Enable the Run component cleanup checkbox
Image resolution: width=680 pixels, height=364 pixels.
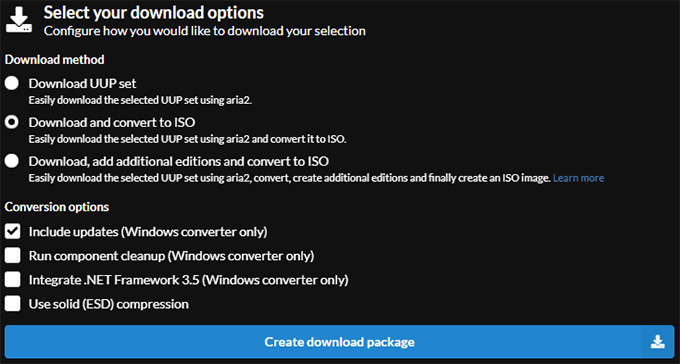point(13,256)
